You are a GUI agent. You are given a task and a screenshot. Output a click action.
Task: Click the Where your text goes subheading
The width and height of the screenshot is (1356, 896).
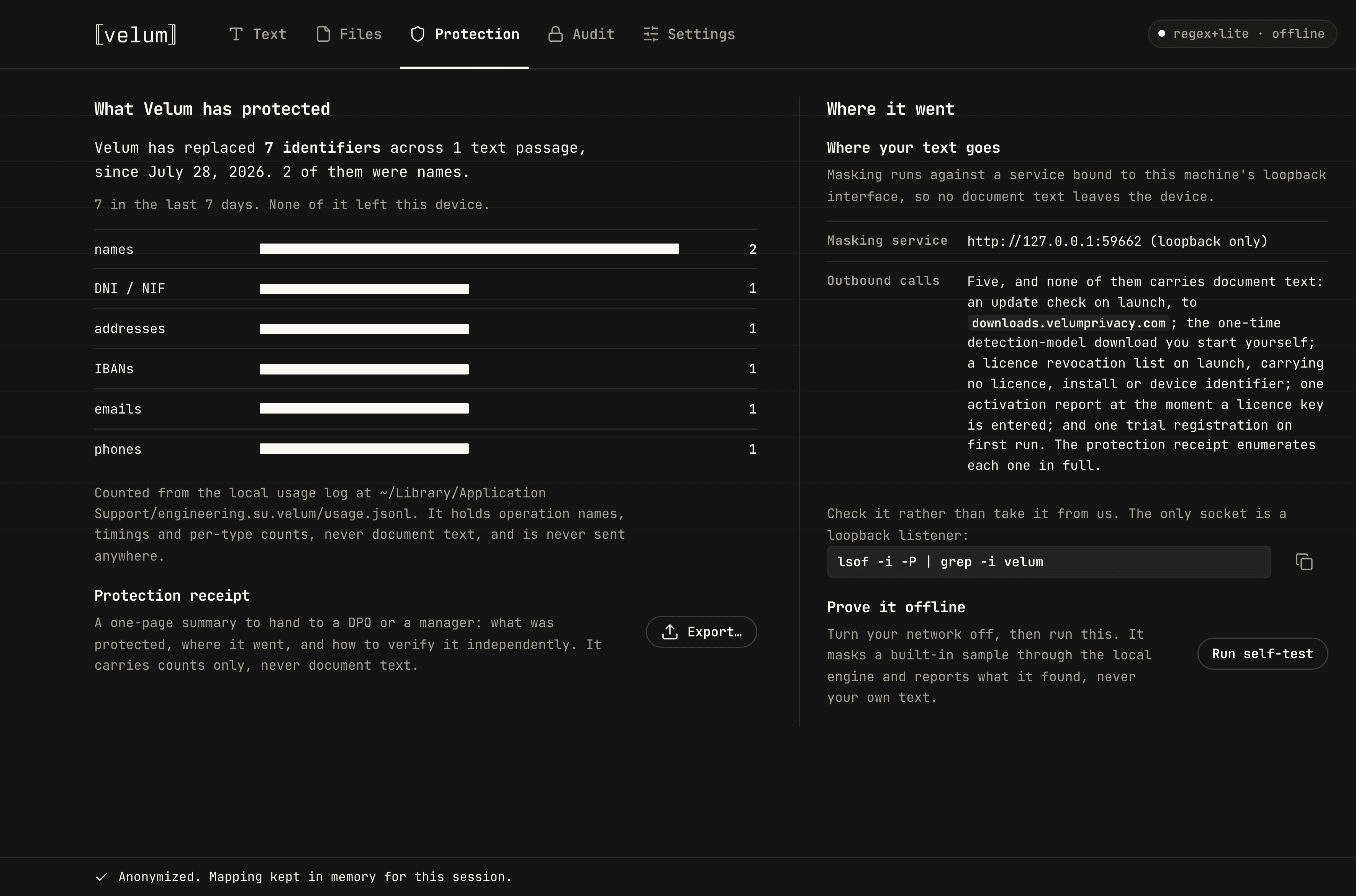click(914, 148)
